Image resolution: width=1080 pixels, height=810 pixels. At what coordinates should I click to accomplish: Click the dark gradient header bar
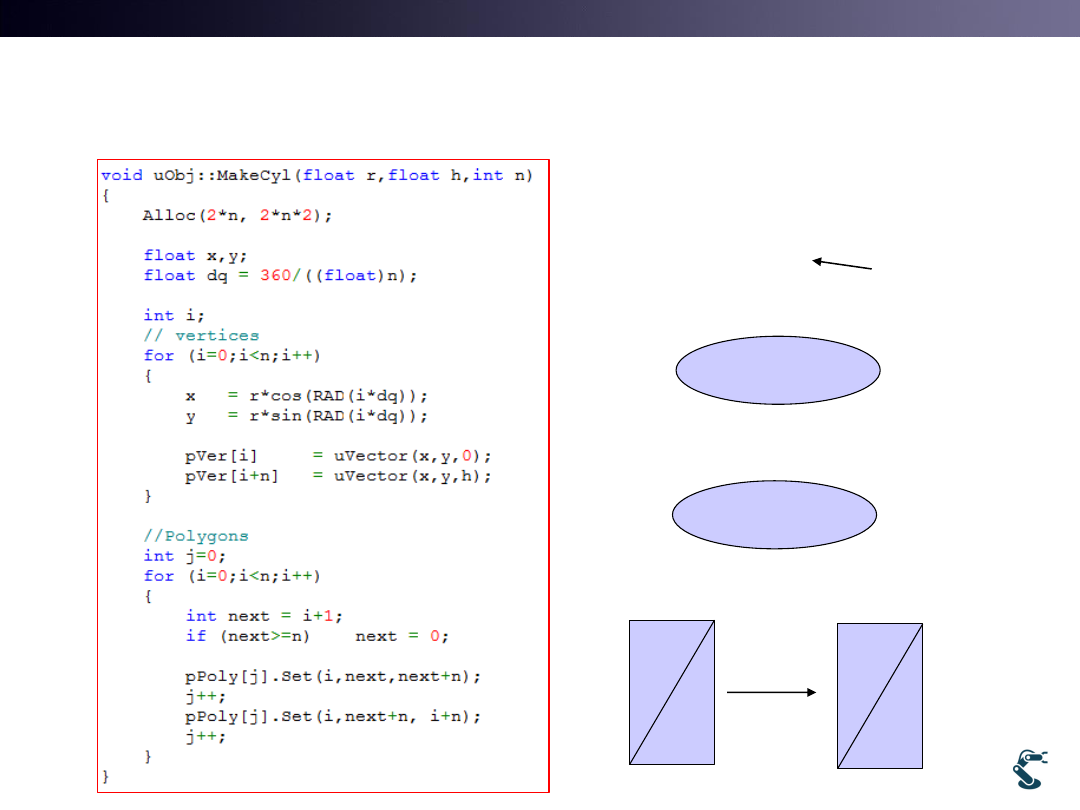540,18
